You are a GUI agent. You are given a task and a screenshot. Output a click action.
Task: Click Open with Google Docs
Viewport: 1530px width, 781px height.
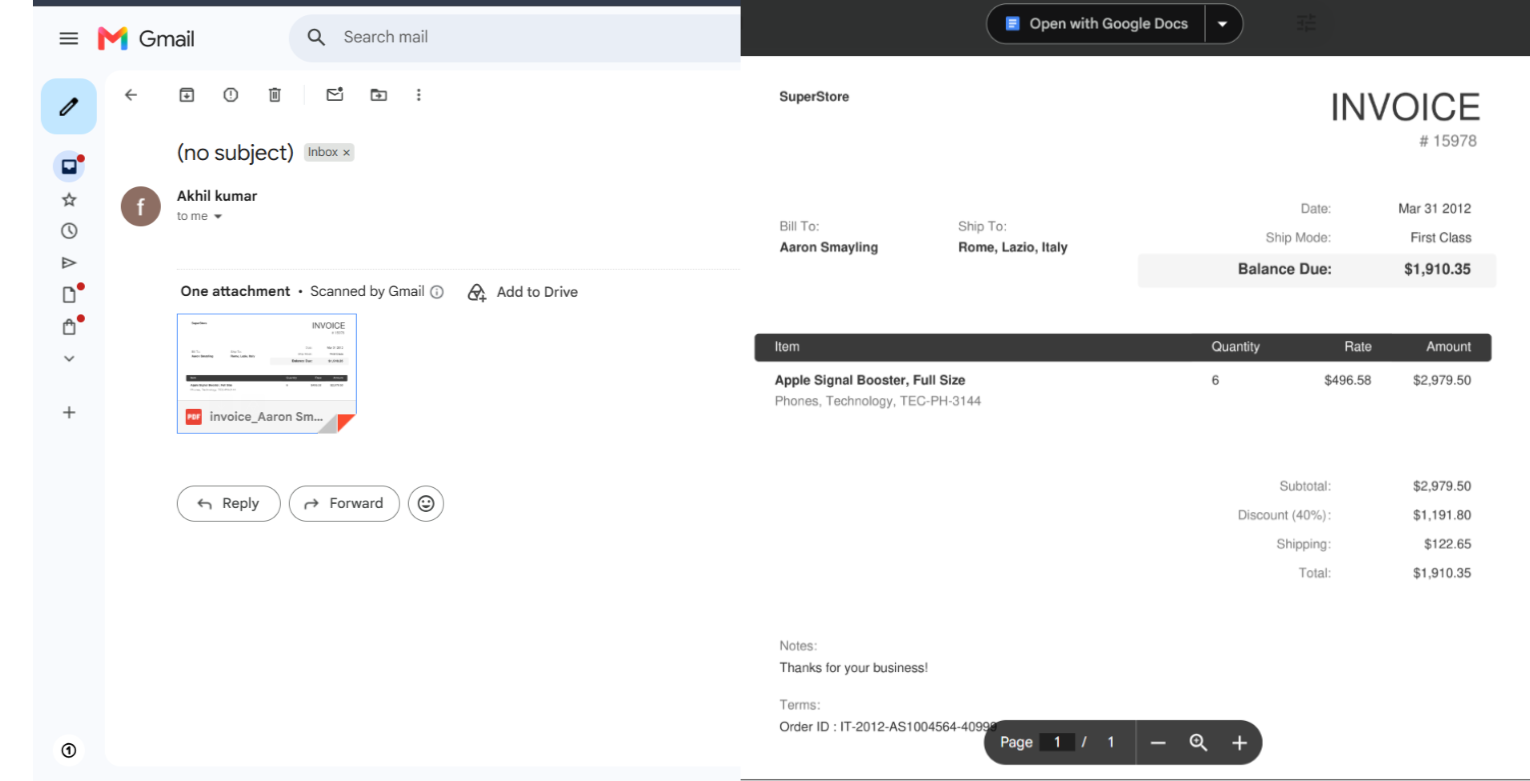tap(1097, 23)
